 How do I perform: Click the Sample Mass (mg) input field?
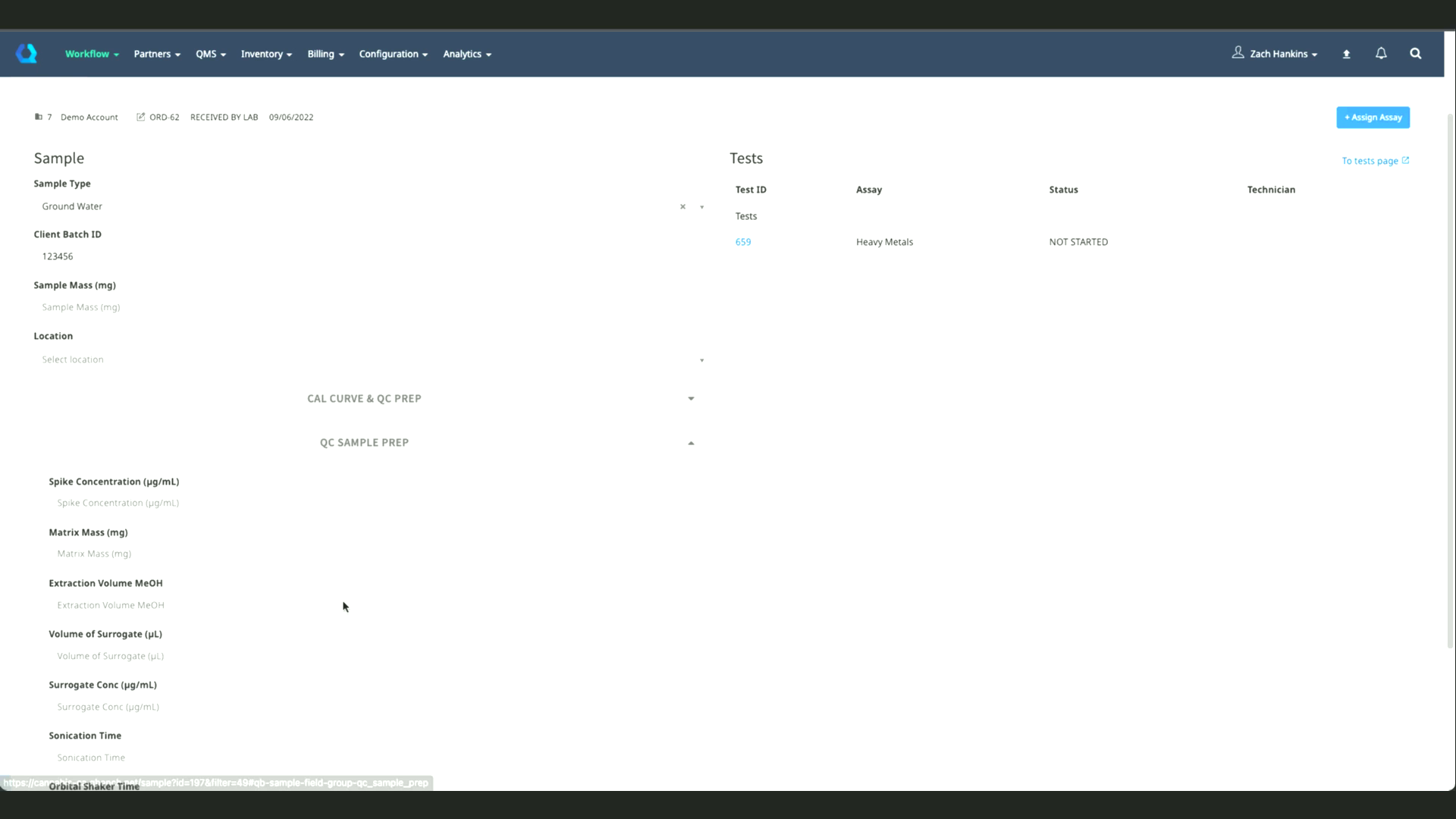(x=372, y=307)
